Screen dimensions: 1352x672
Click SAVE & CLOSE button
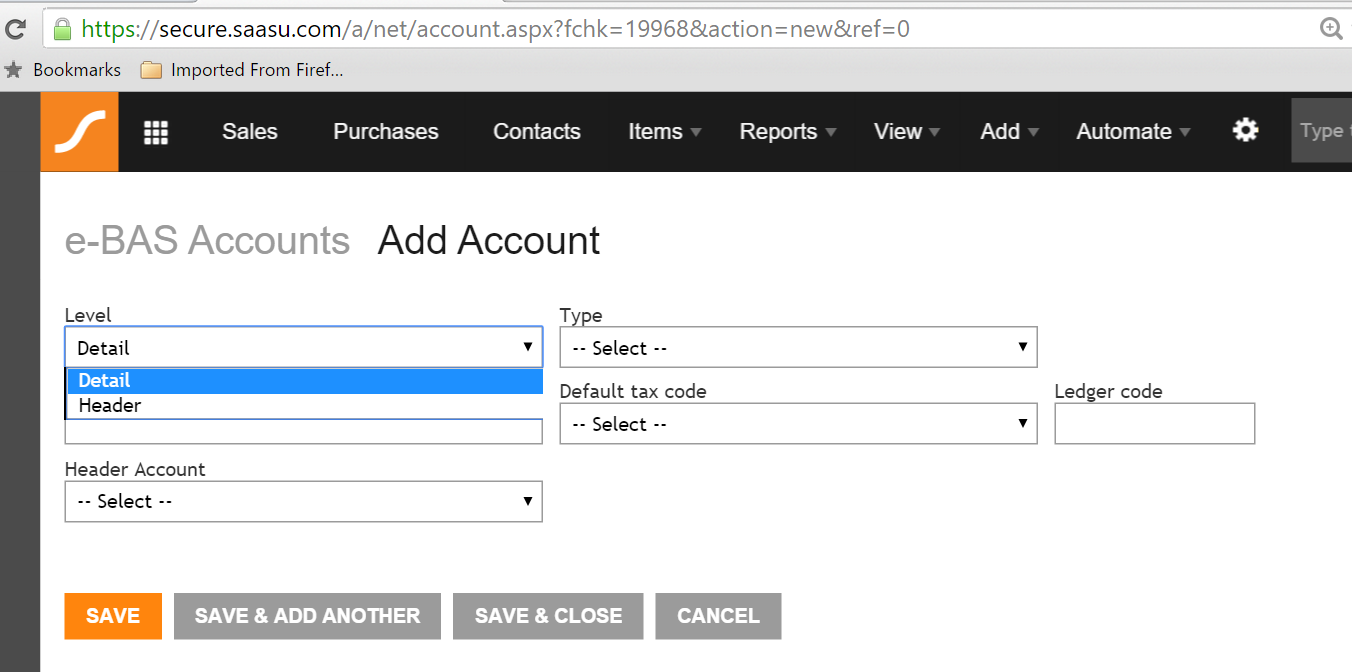(x=548, y=616)
